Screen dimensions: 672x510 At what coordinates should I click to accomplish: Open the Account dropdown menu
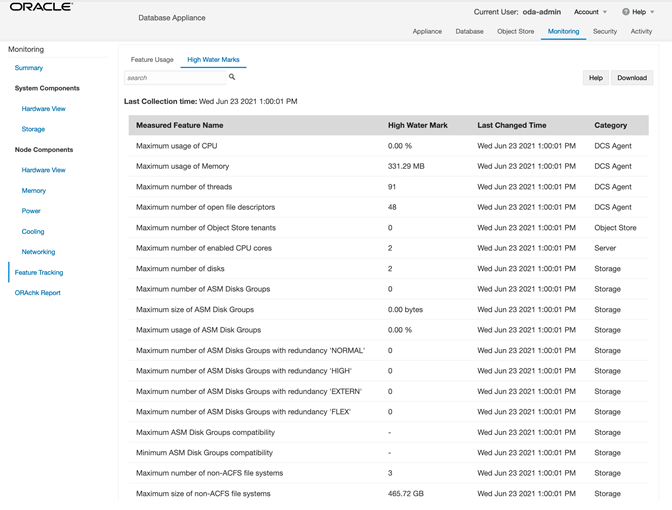click(590, 12)
